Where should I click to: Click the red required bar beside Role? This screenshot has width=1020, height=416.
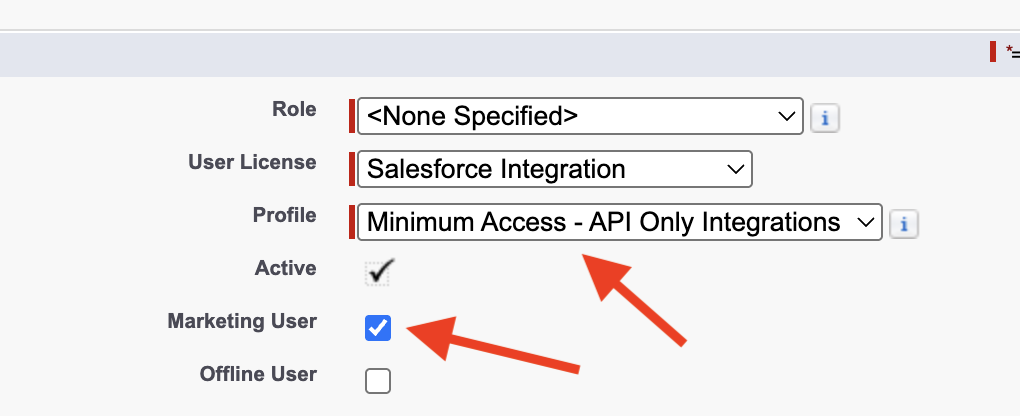352,117
